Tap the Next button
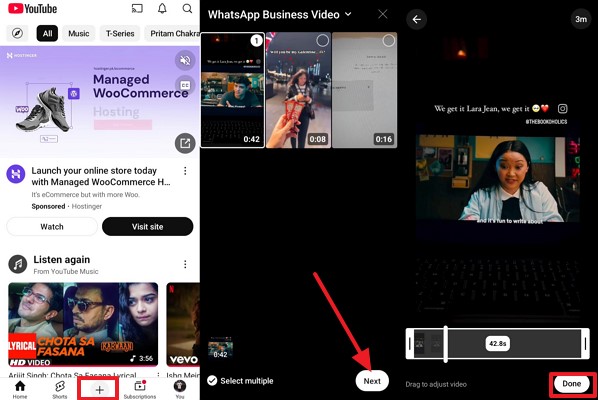Image resolution: width=598 pixels, height=400 pixels. click(372, 381)
